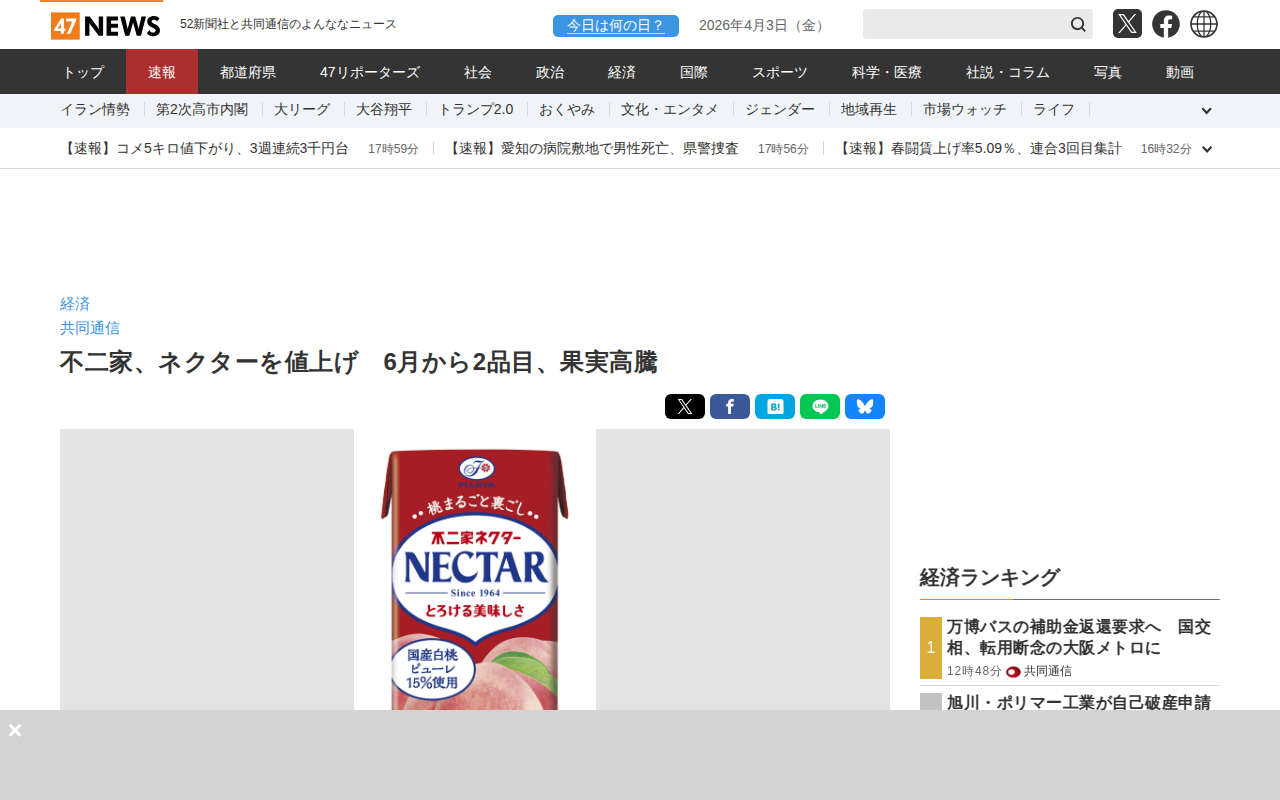Open the 写真 section
This screenshot has height=800, width=1280.
(1108, 72)
